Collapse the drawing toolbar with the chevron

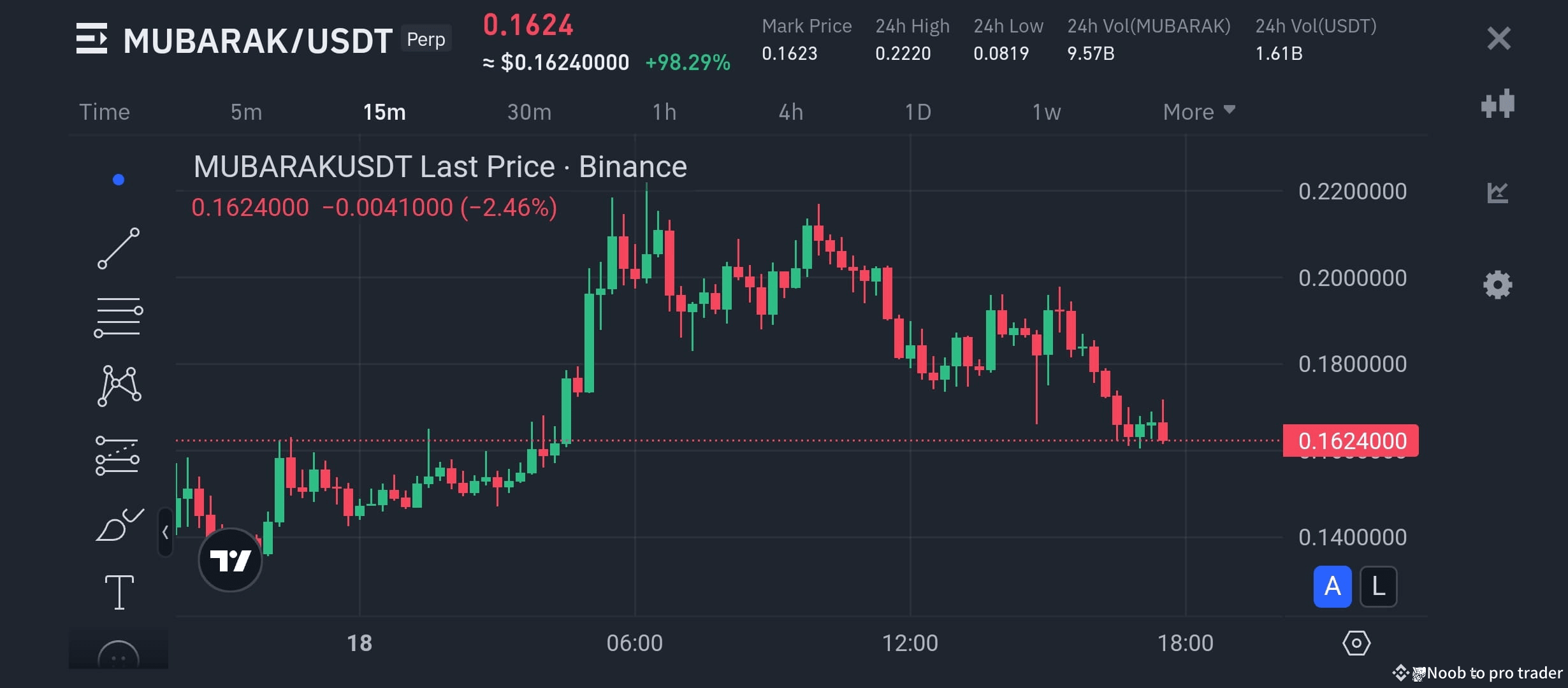pyautogui.click(x=164, y=531)
